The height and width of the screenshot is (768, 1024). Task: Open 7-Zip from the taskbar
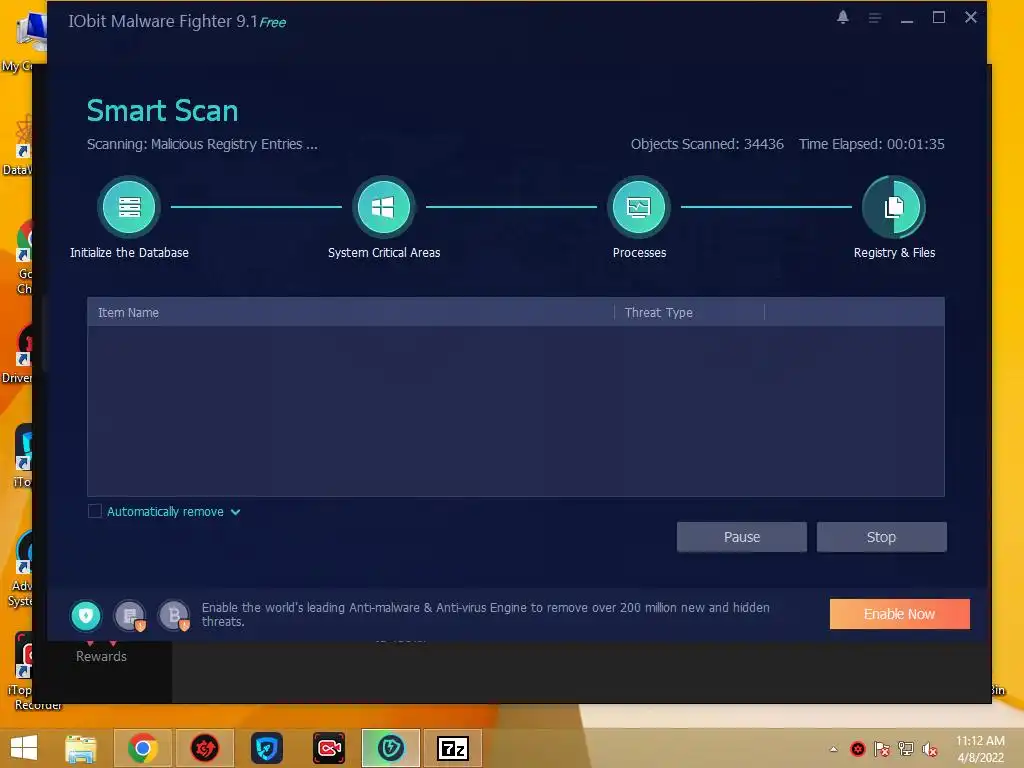pos(453,748)
